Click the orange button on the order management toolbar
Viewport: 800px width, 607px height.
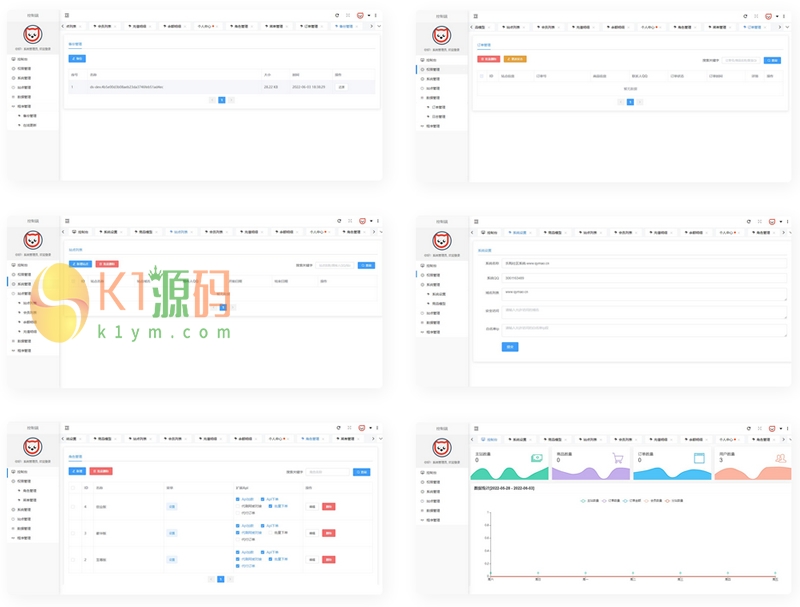[515, 59]
